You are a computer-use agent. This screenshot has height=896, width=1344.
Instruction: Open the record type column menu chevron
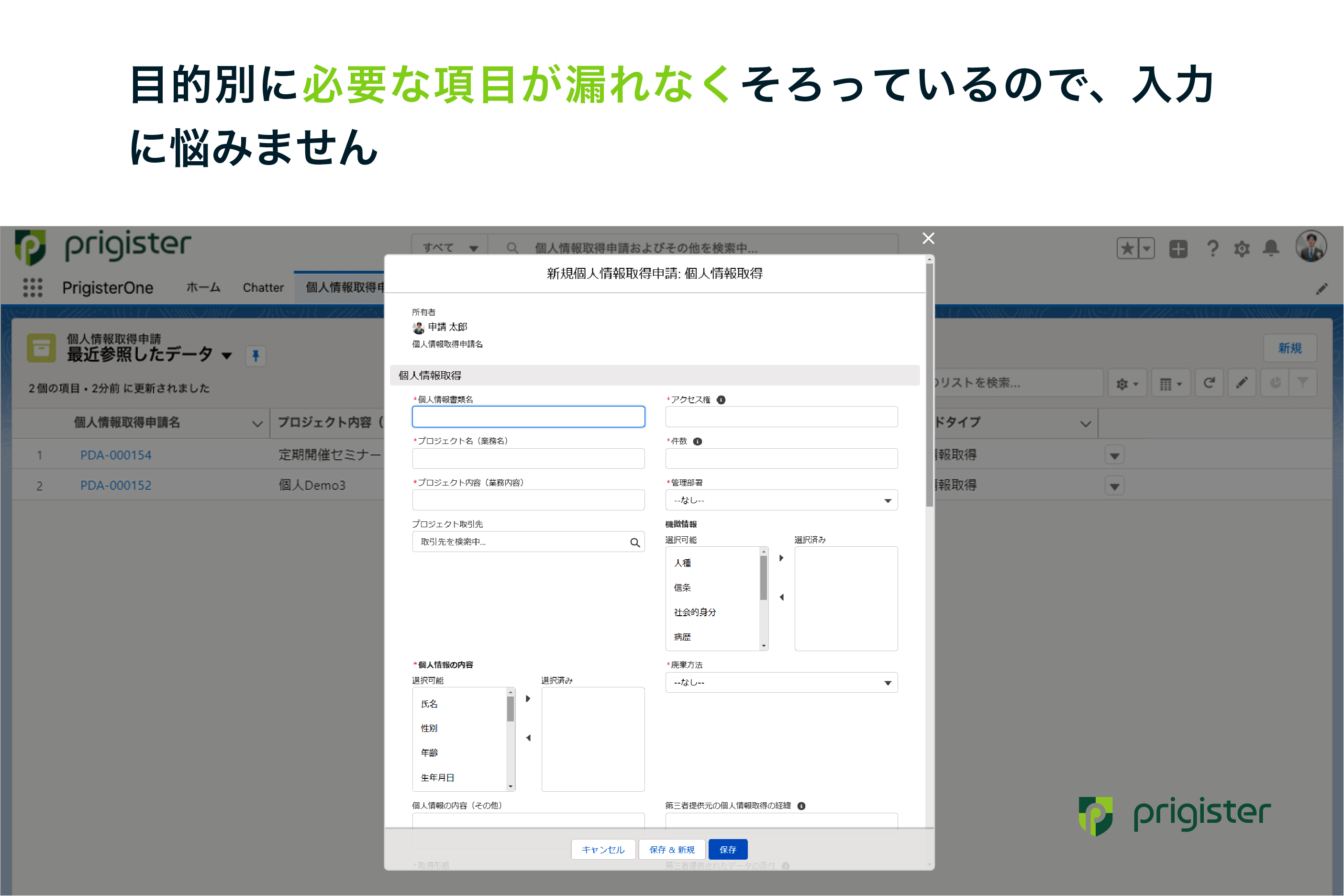1085,423
